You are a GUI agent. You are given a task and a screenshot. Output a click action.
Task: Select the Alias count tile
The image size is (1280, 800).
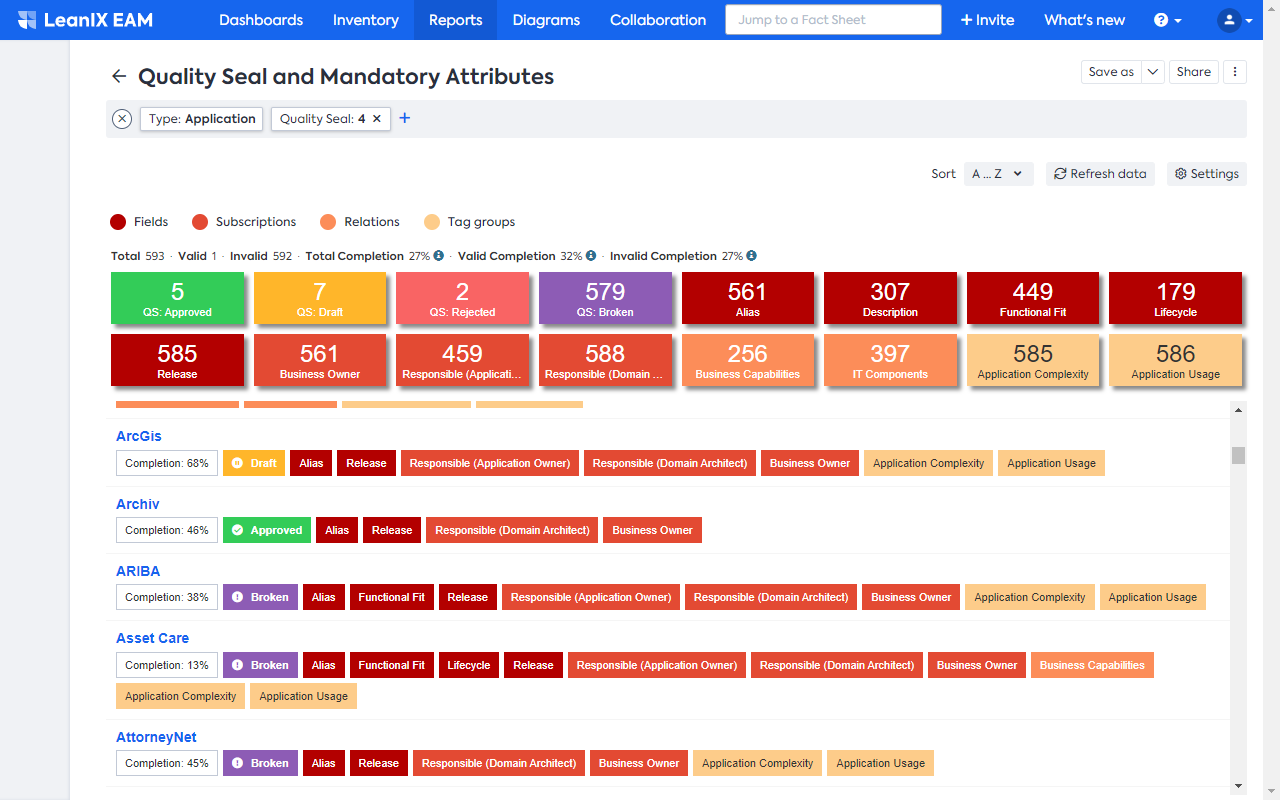(748, 298)
